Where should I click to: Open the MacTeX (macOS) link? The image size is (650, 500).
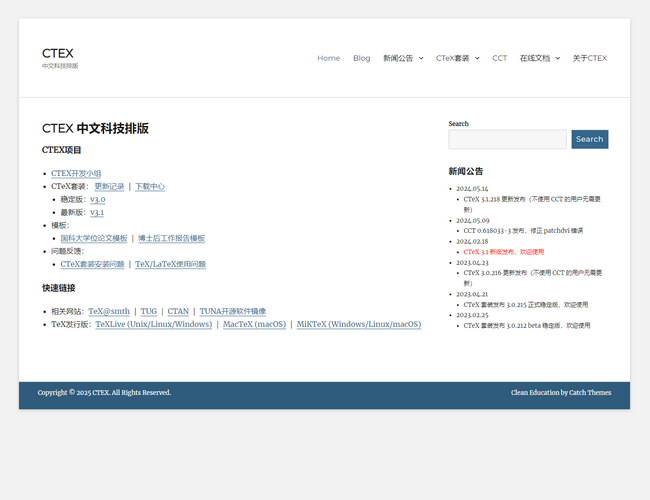(x=254, y=324)
